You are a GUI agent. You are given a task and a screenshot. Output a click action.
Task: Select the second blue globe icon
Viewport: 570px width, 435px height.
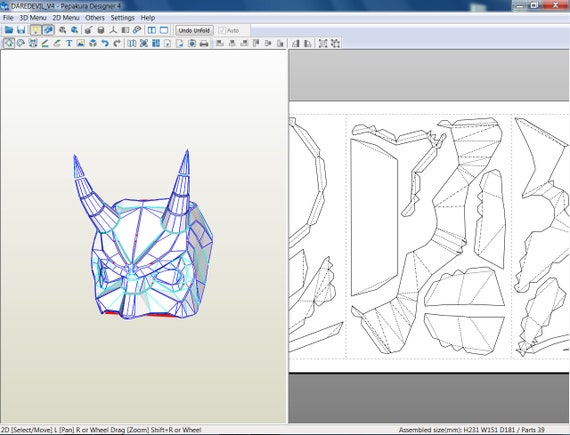pyautogui.click(x=75, y=30)
